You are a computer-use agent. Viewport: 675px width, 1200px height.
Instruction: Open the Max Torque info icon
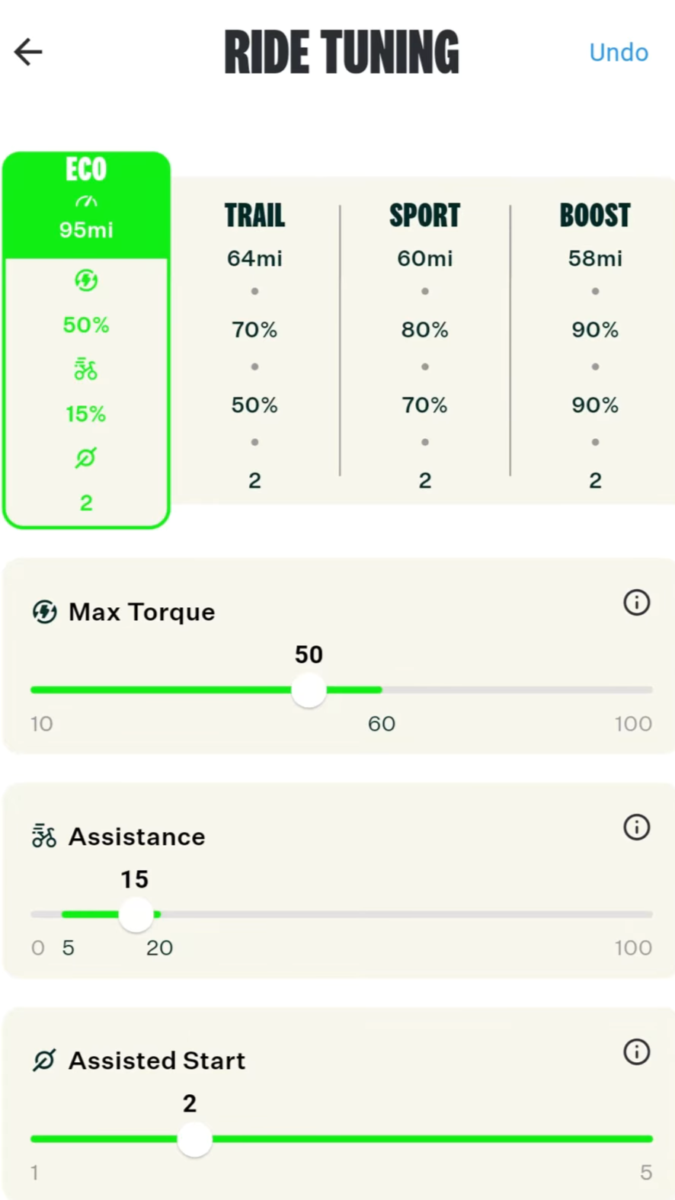637,603
